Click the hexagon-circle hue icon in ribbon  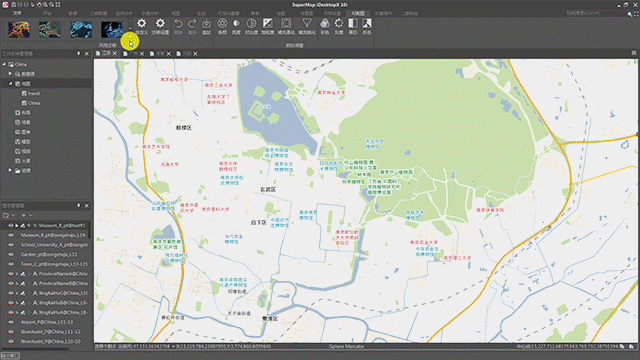pyautogui.click(x=222, y=24)
